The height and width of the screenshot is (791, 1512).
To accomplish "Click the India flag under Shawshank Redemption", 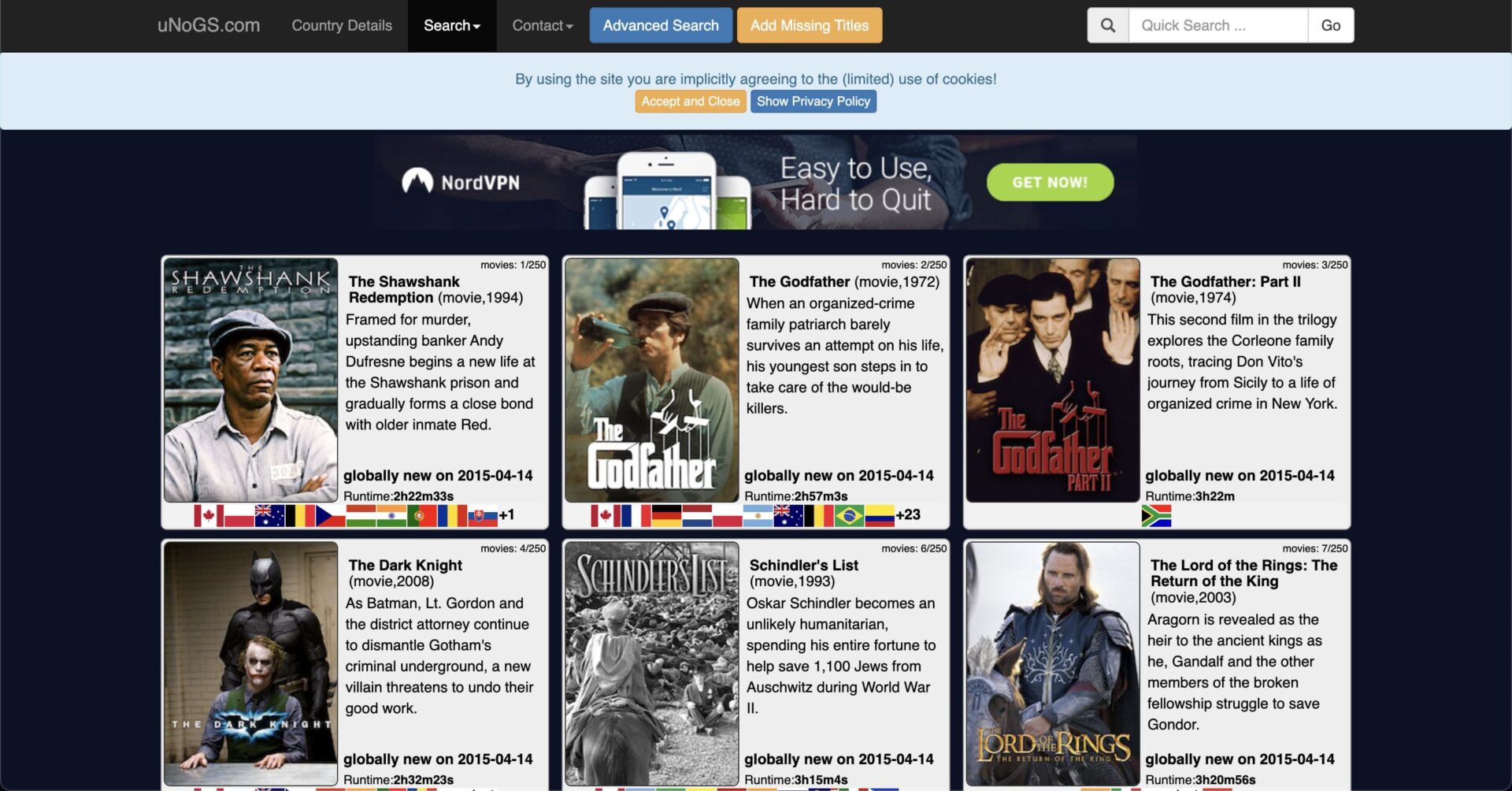I will tap(391, 516).
